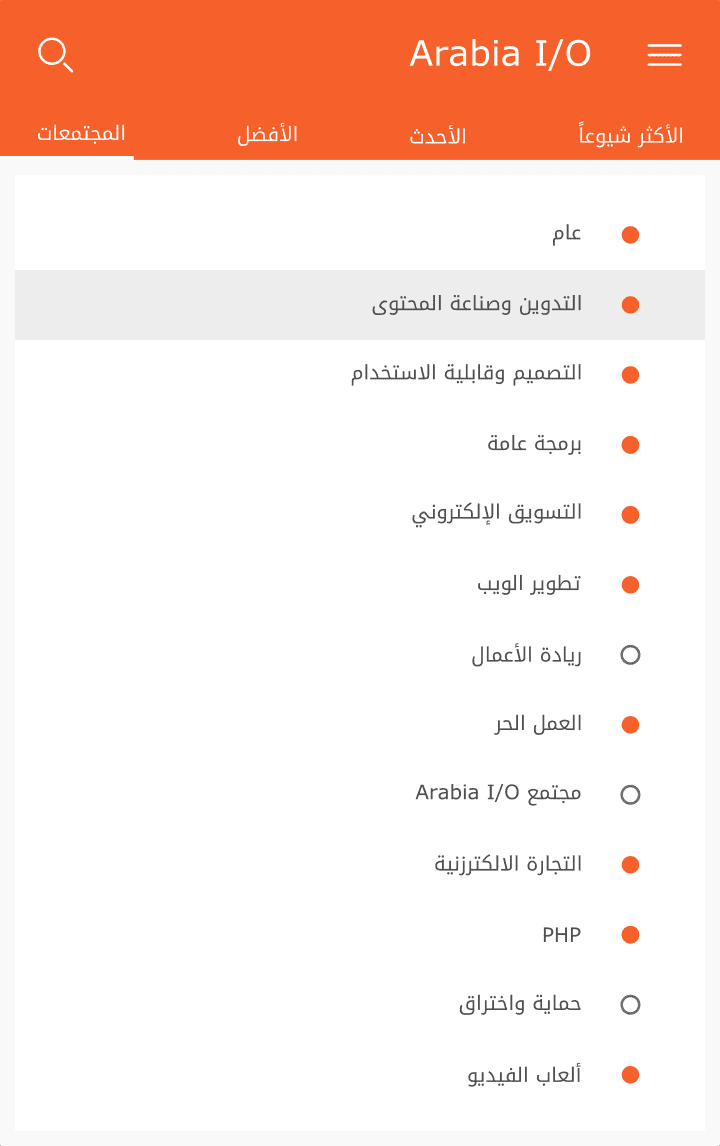Open the search magnifier icon
Viewport: 720px width, 1146px height.
(55, 55)
